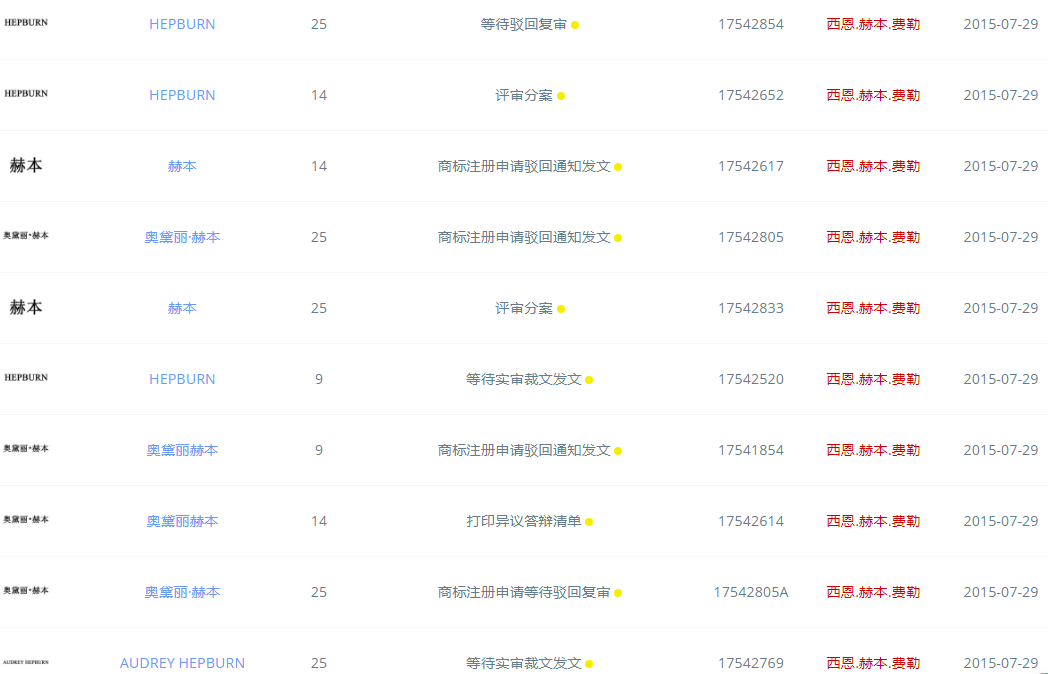Open the 赫本 link in row 17542617

(x=182, y=166)
